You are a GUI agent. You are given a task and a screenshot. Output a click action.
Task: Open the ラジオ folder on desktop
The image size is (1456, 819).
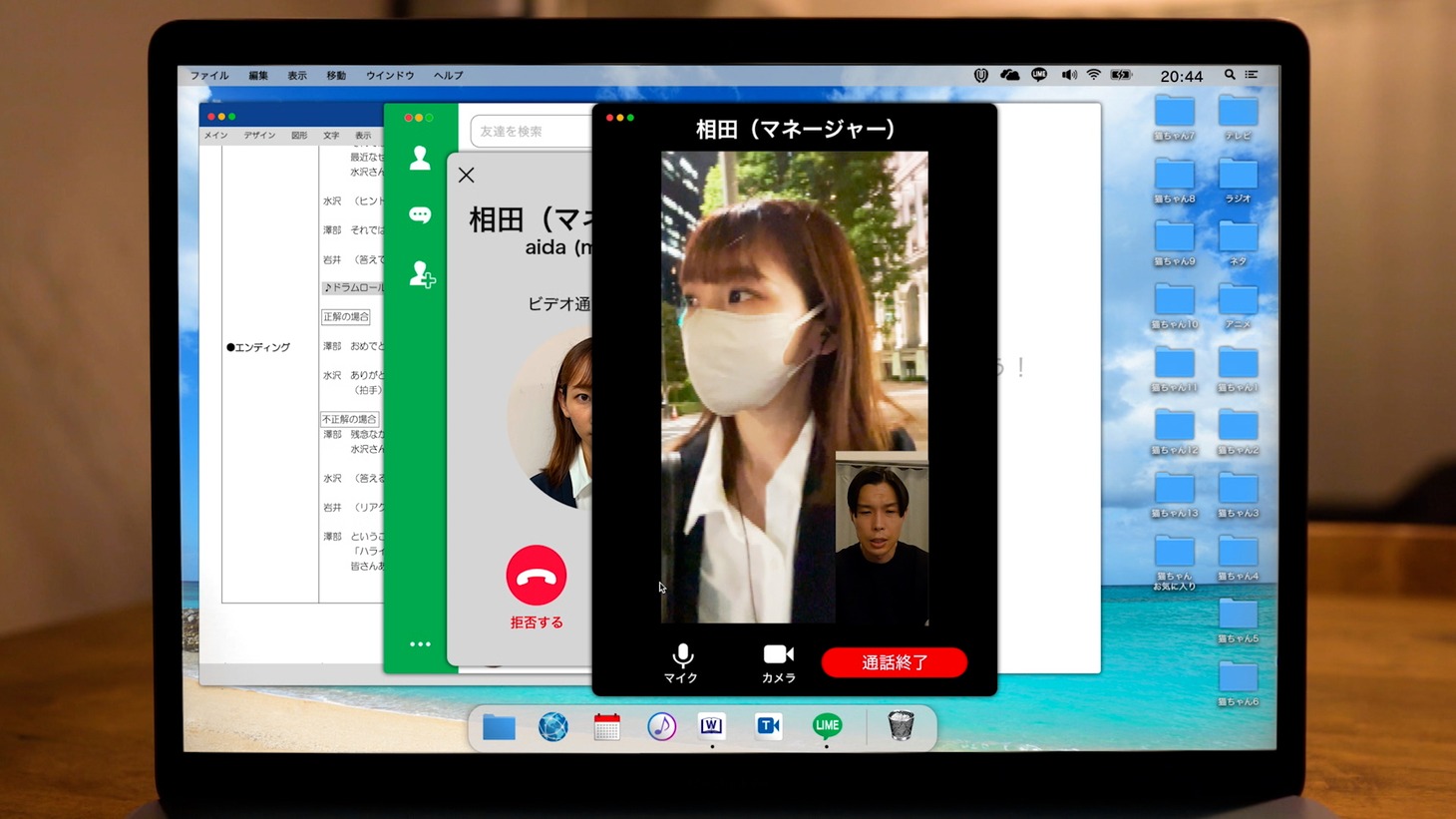pyautogui.click(x=1238, y=178)
